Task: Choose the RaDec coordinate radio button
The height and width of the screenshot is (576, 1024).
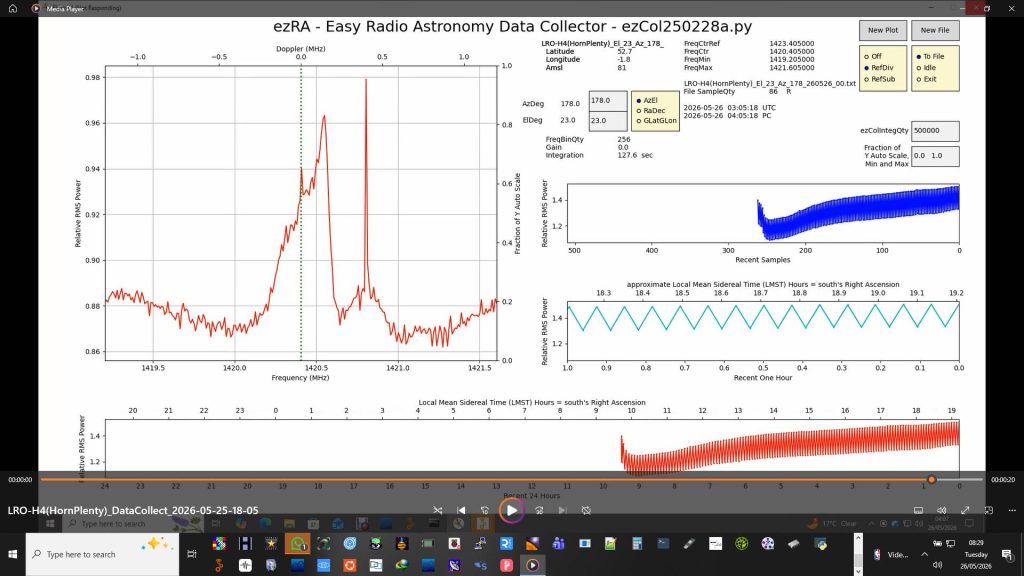Action: point(650,110)
